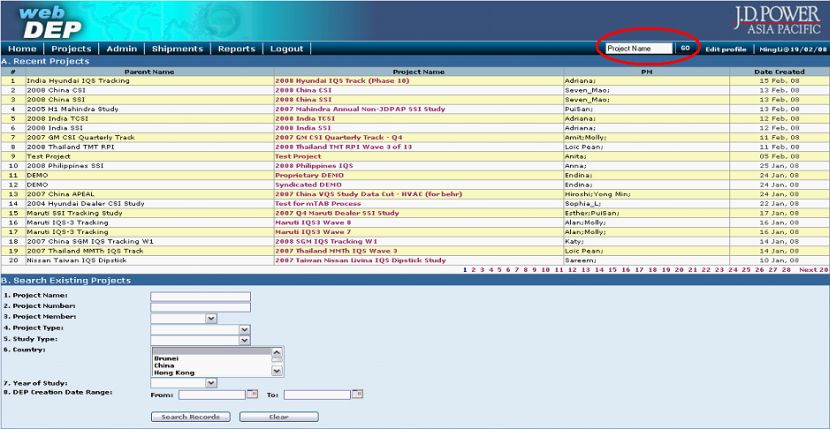Click the PM column header

pyautogui.click(x=646, y=72)
